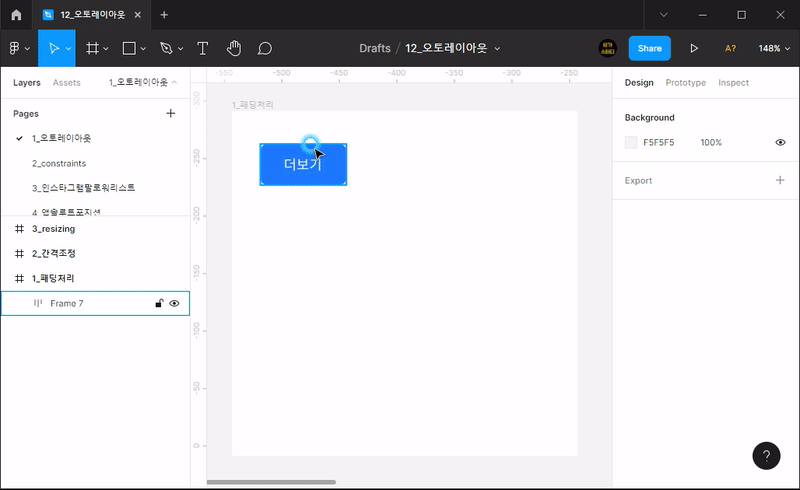The height and width of the screenshot is (490, 800).
Task: Click the Share button
Action: [x=649, y=48]
